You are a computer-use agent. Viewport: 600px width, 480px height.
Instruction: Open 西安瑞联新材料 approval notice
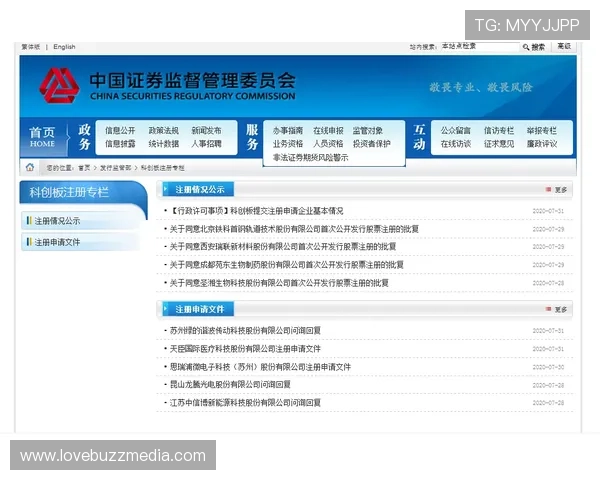(283, 247)
